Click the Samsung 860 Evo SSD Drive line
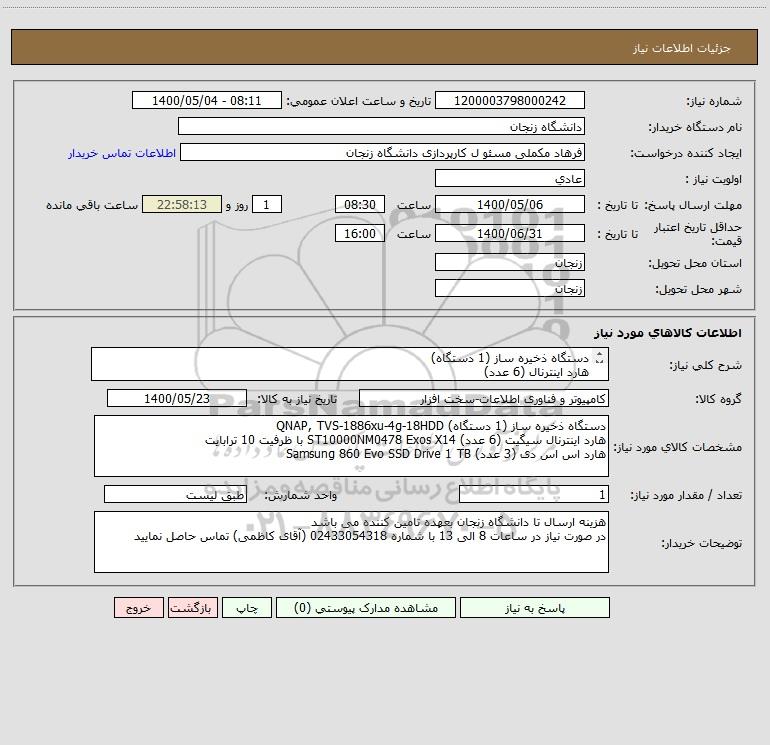Screen dimensions: 770x745 point(446,454)
